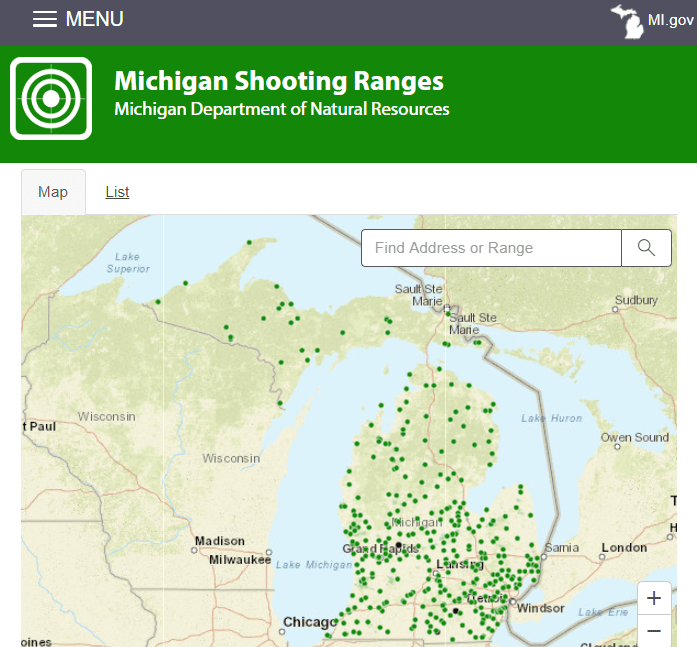697x647 pixels.
Task: Click the search magnifier button
Action: click(x=646, y=248)
